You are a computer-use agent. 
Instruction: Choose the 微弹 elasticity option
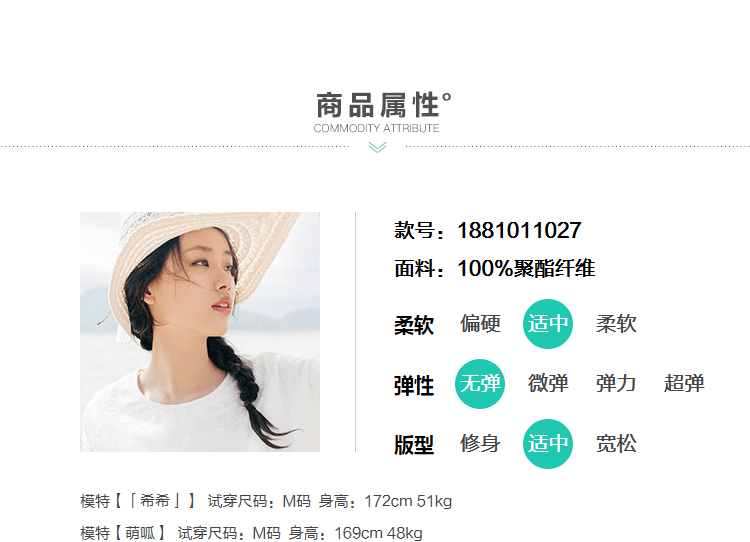[548, 384]
